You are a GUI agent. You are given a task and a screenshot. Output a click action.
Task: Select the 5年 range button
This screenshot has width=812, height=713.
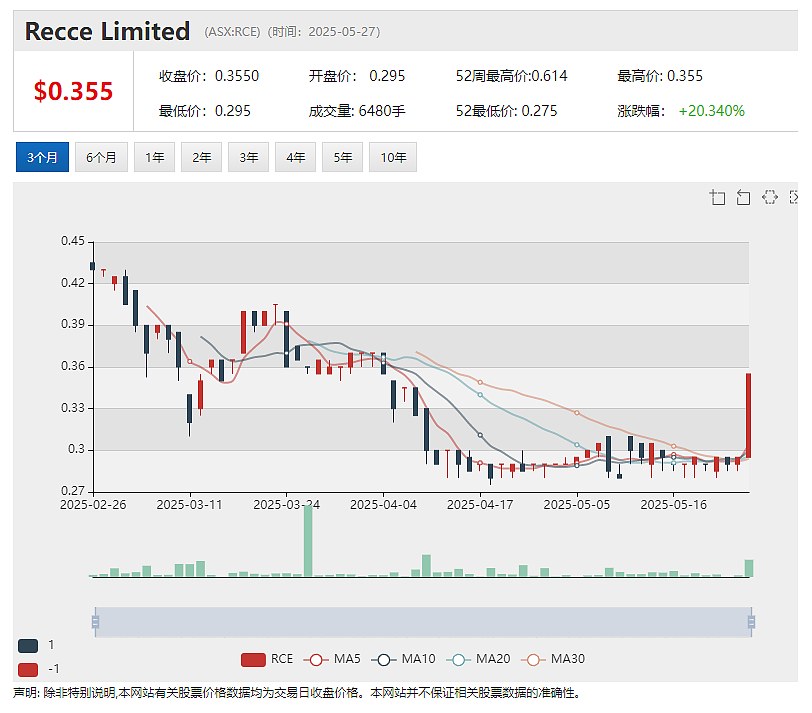tap(343, 157)
